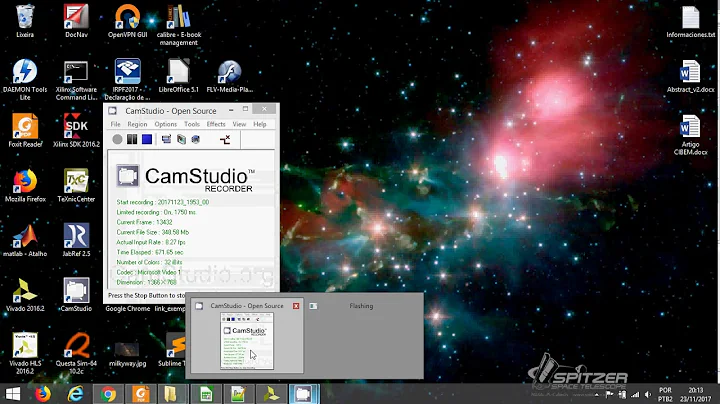Open the Help menu in CamStudio

[x=259, y=124]
